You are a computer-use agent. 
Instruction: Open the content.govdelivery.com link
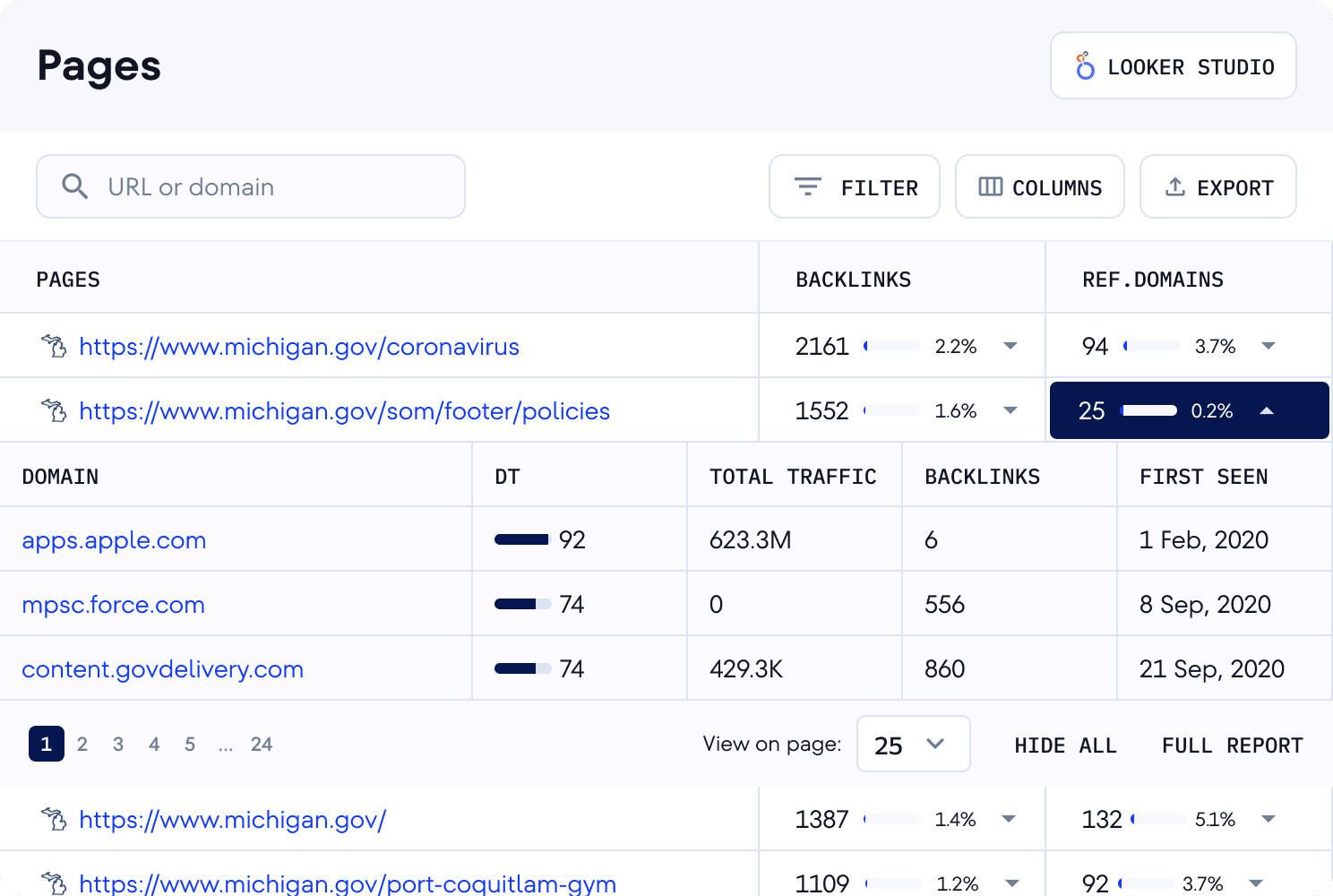click(162, 669)
